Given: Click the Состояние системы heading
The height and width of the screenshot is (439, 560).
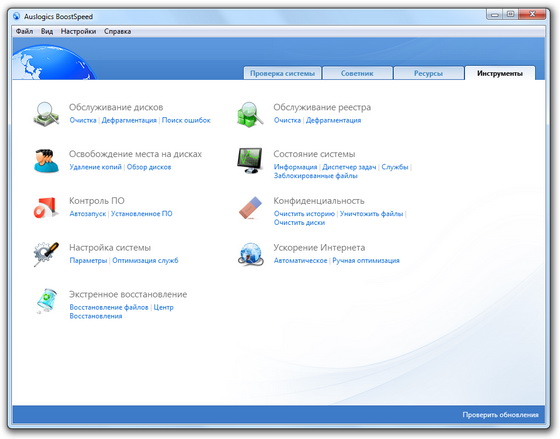Looking at the screenshot, I should click(314, 154).
